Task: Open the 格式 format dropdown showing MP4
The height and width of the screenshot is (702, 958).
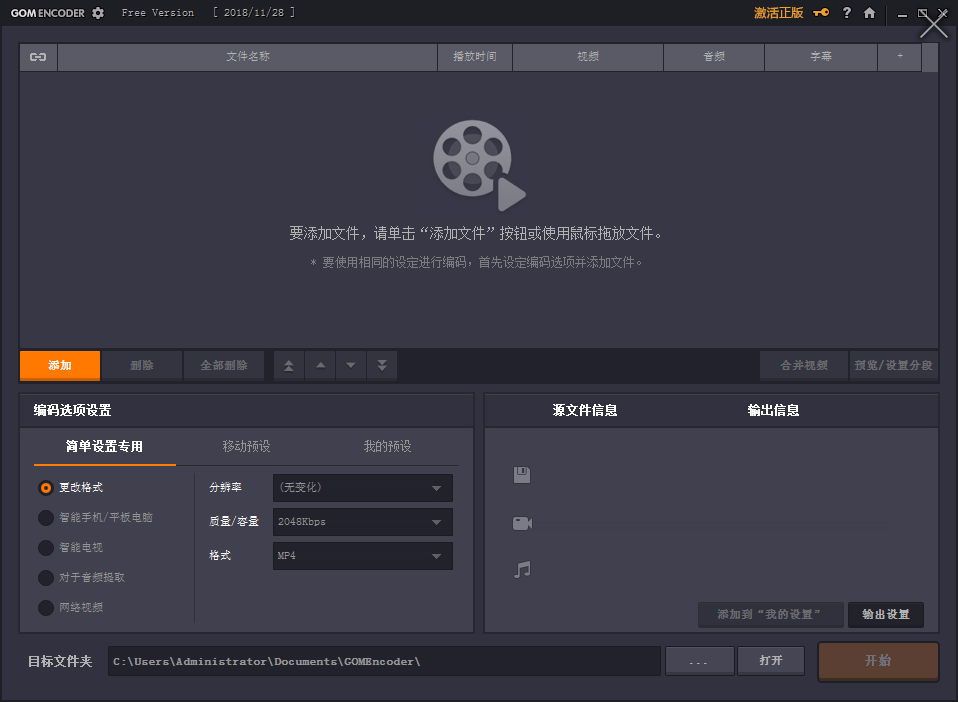Action: [362, 554]
